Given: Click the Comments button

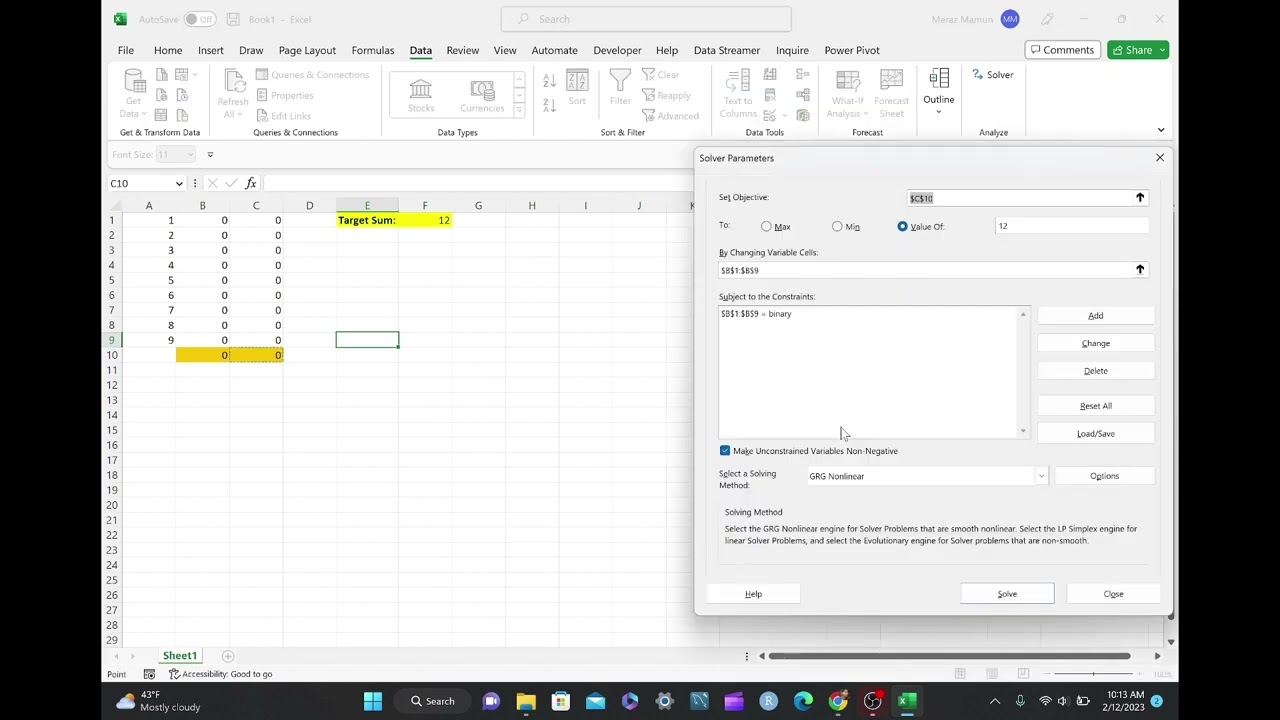Looking at the screenshot, I should [x=1063, y=50].
